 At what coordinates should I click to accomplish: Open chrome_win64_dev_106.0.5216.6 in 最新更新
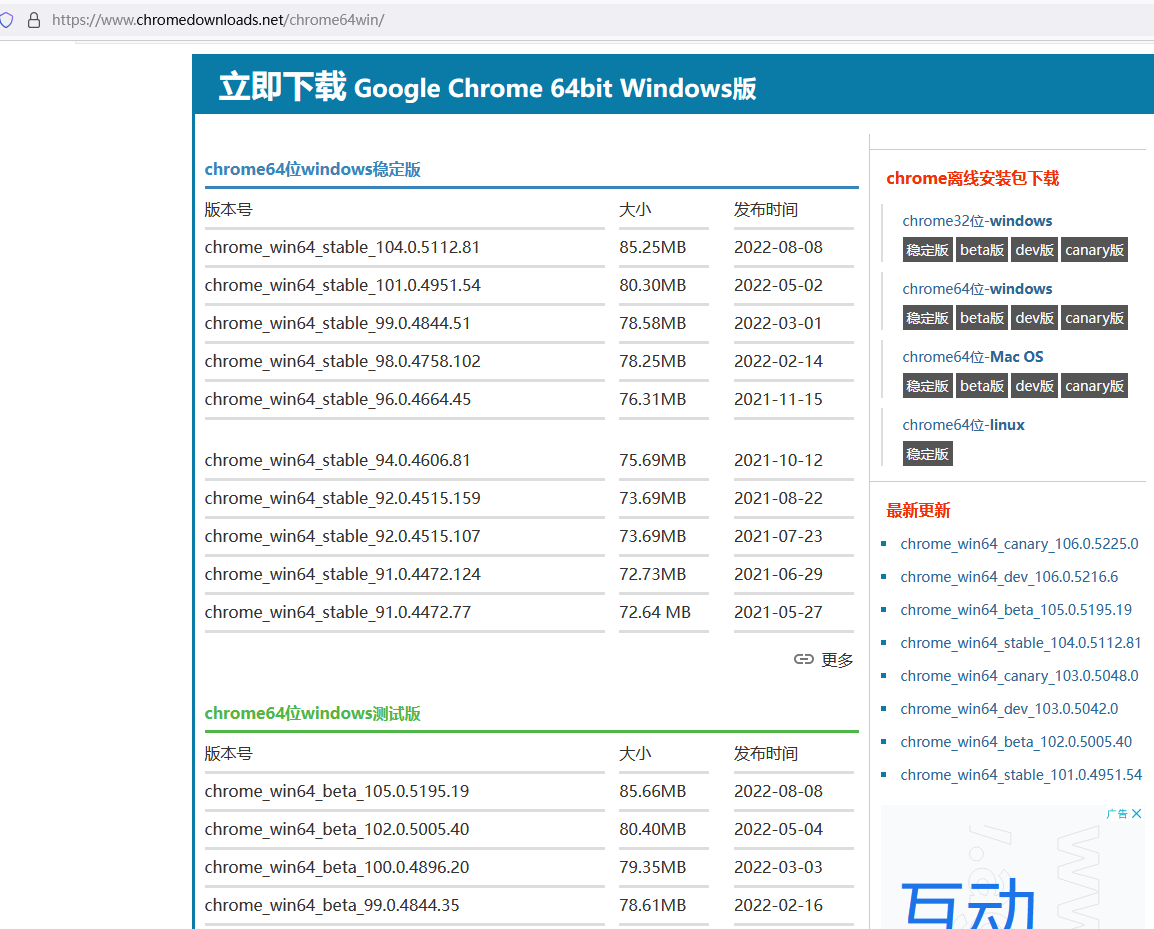pyautogui.click(x=1009, y=577)
